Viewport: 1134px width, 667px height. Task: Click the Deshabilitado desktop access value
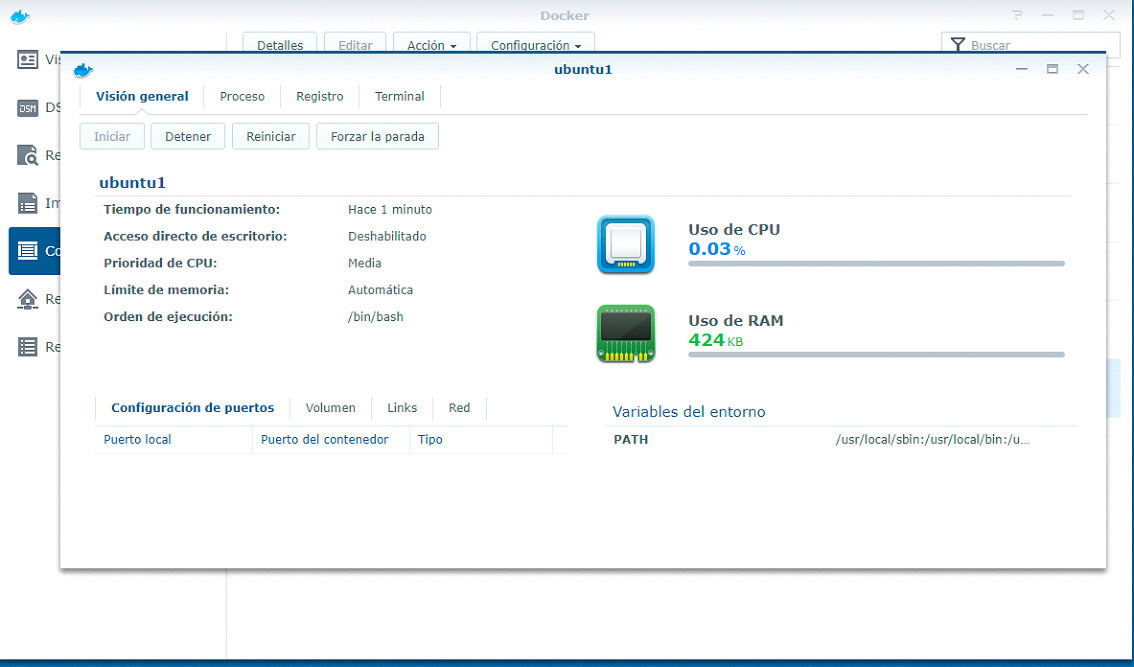tap(387, 236)
